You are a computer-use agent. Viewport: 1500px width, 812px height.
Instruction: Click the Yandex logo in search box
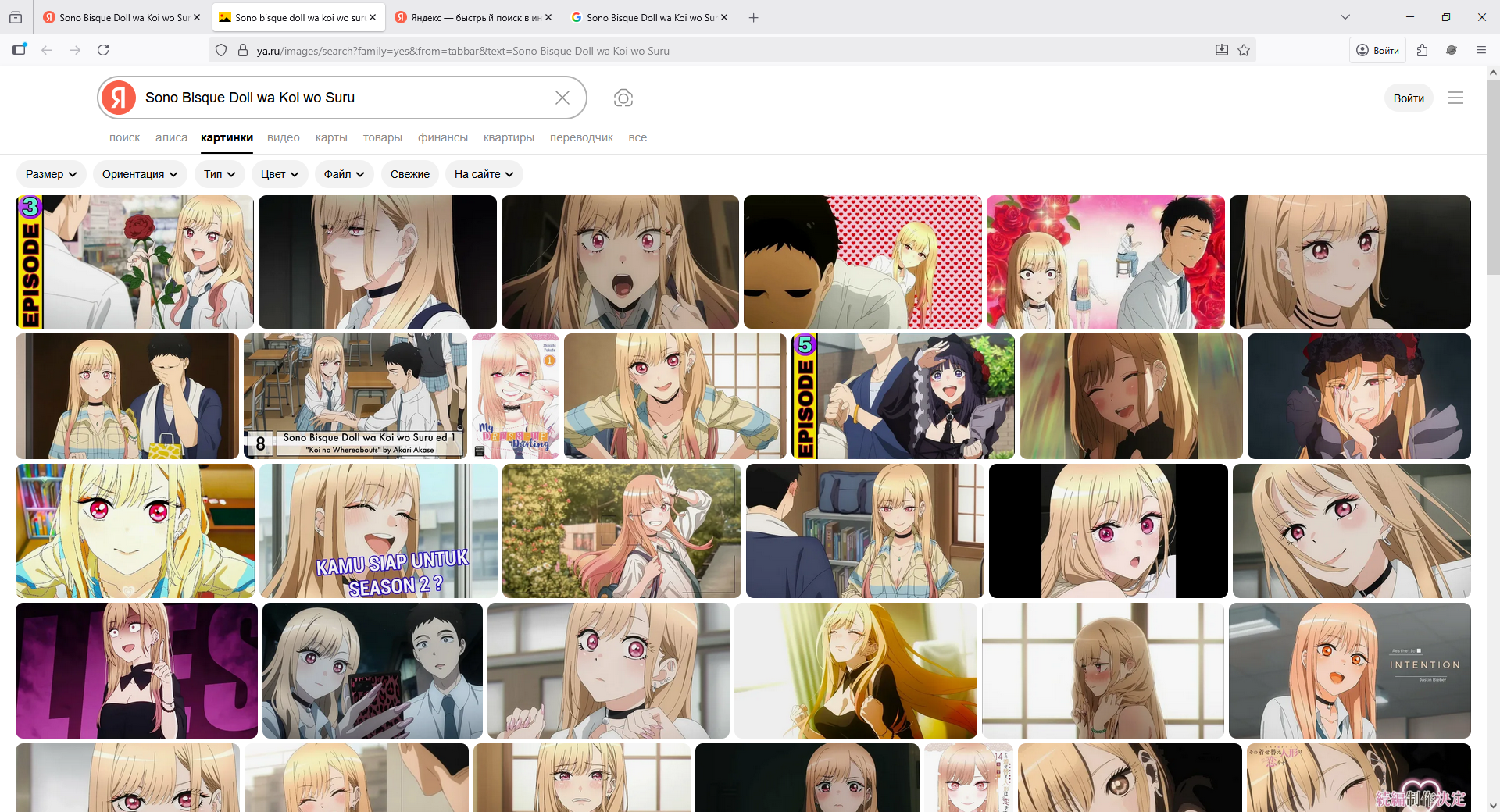(x=119, y=98)
